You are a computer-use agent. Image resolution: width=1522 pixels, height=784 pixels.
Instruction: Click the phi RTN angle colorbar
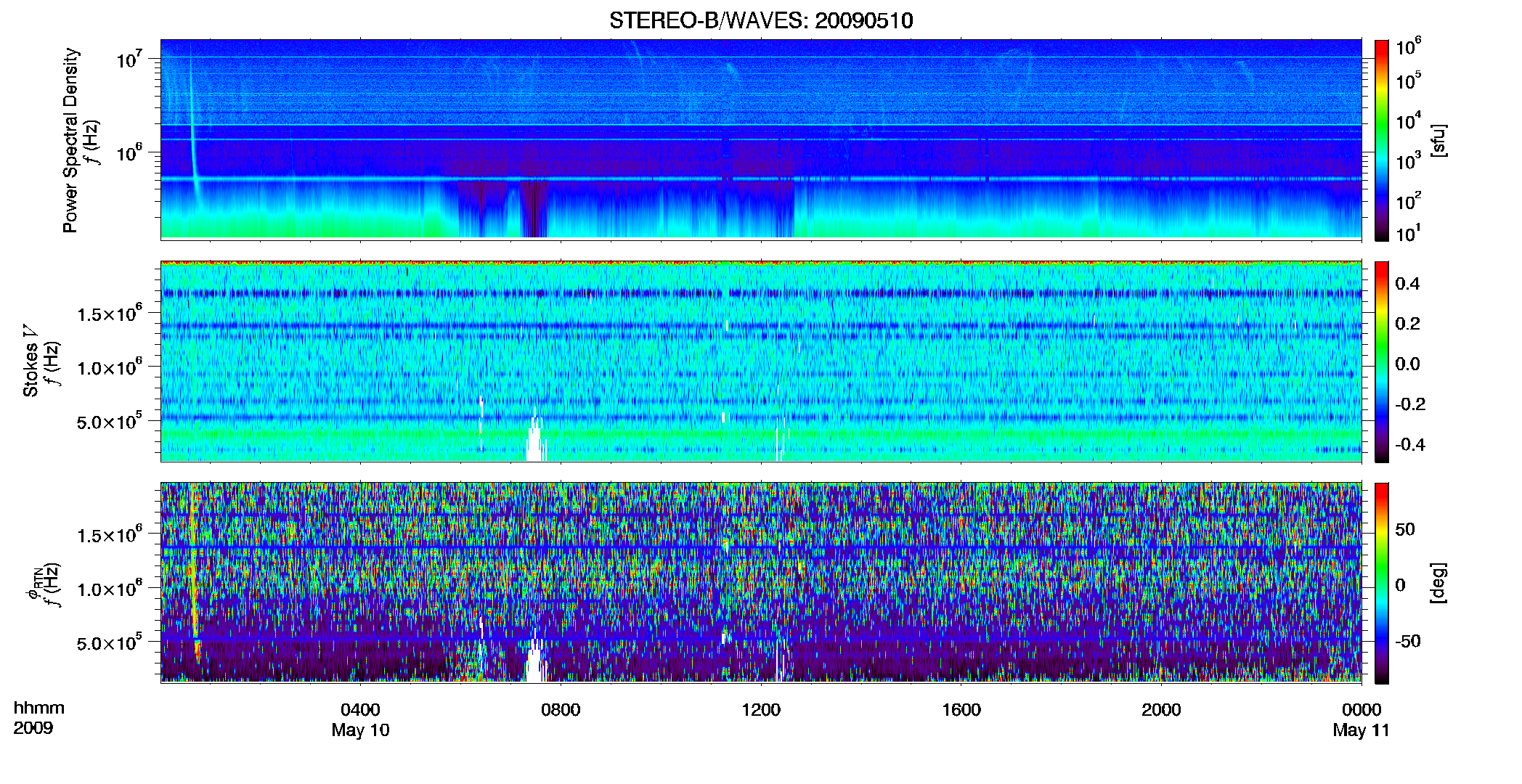[1382, 583]
